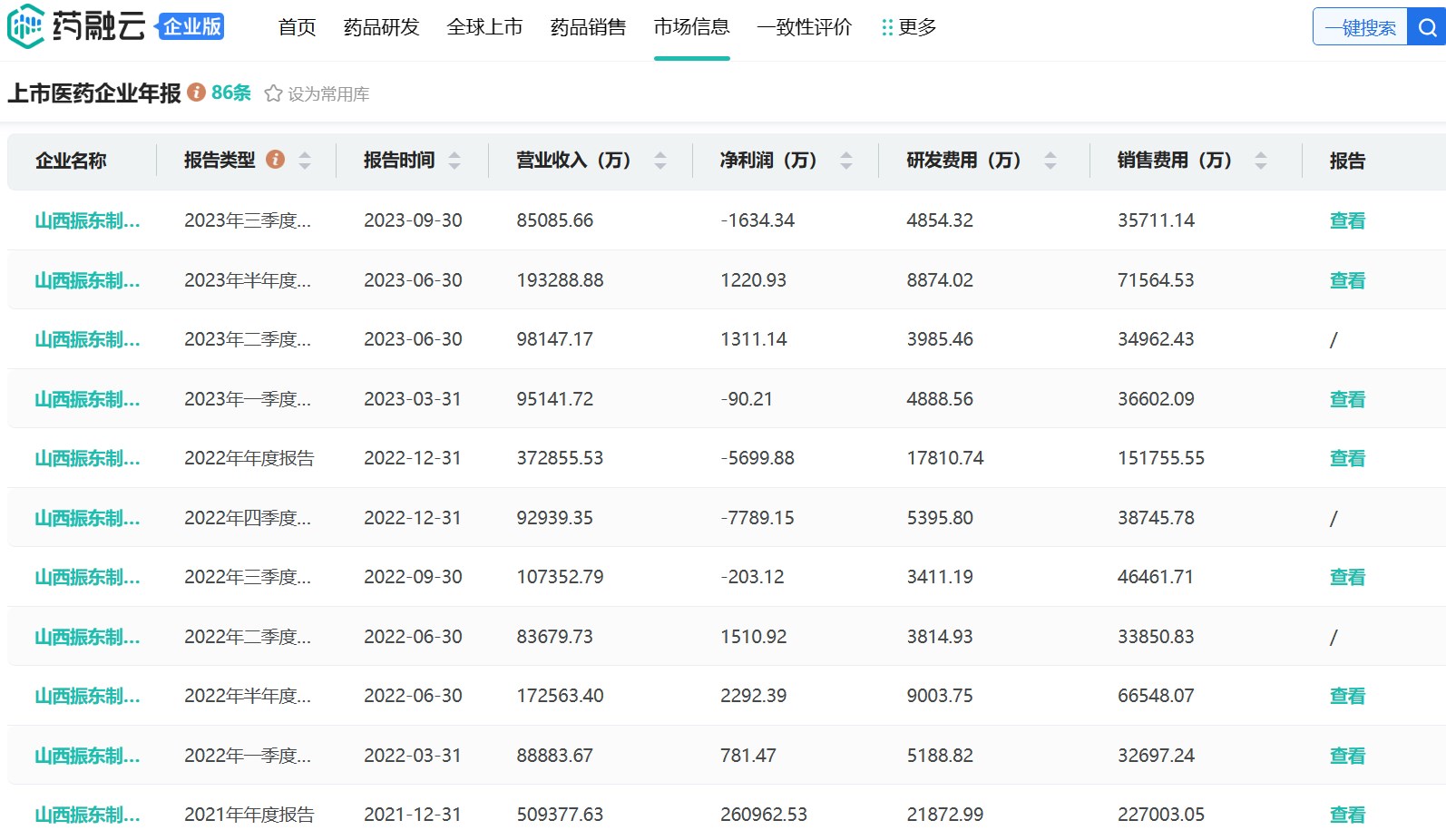Screen dimensions: 1446x840
Task: View the 2023年三季度 report via 查看
Action: point(1347,220)
